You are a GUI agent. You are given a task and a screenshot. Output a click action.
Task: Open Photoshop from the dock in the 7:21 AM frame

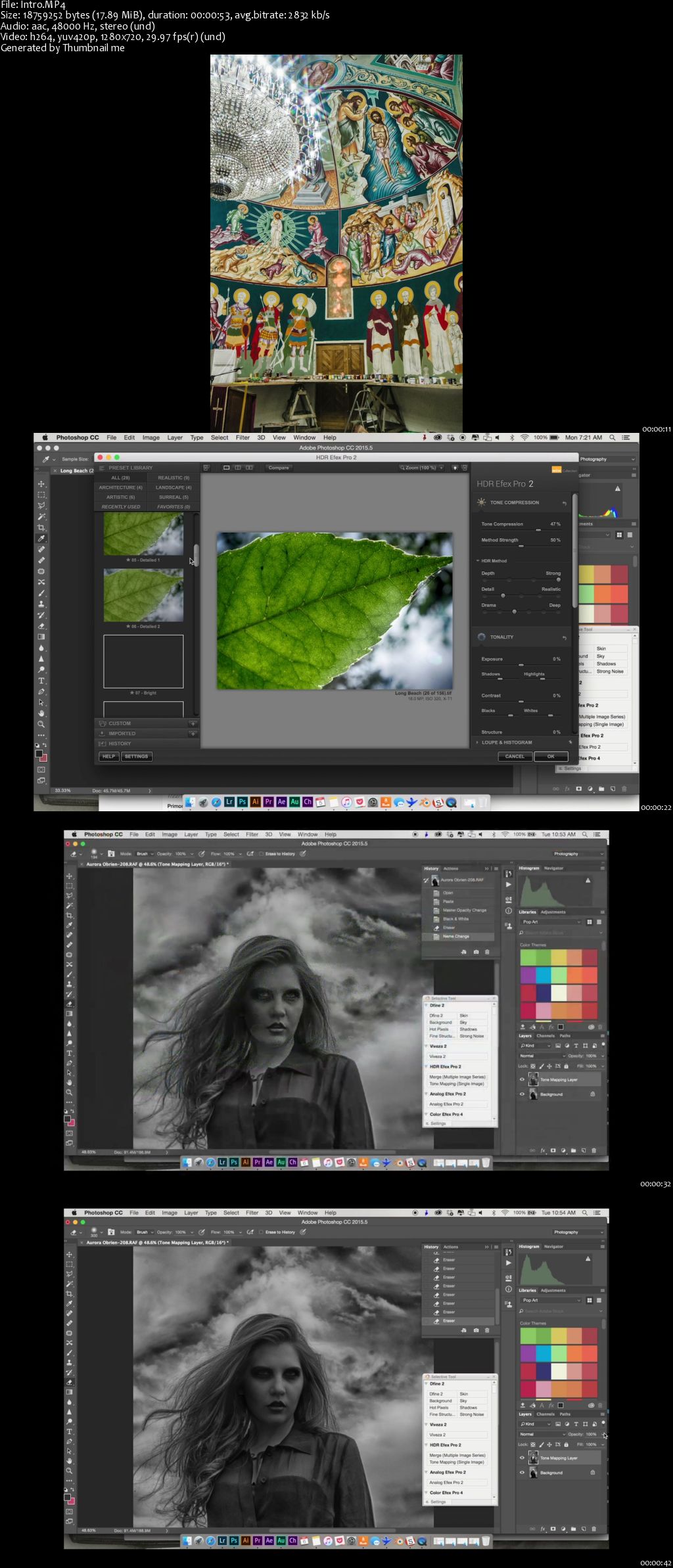tap(243, 802)
